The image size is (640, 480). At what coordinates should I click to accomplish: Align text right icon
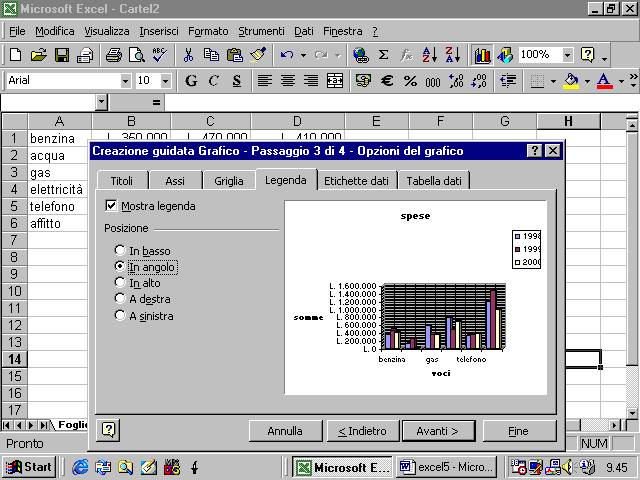point(311,81)
